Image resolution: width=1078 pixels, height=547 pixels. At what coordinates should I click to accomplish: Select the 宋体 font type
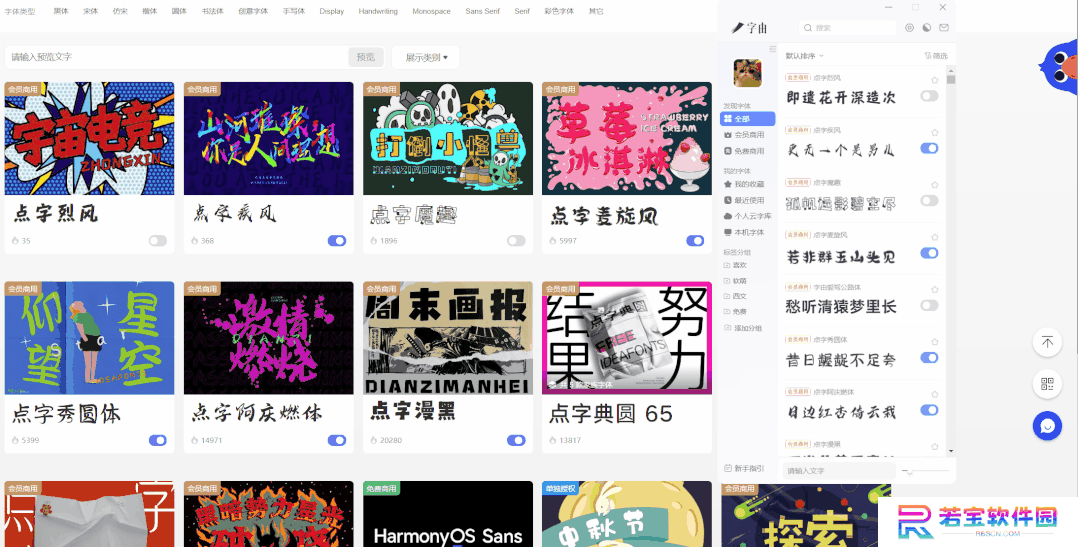91,12
